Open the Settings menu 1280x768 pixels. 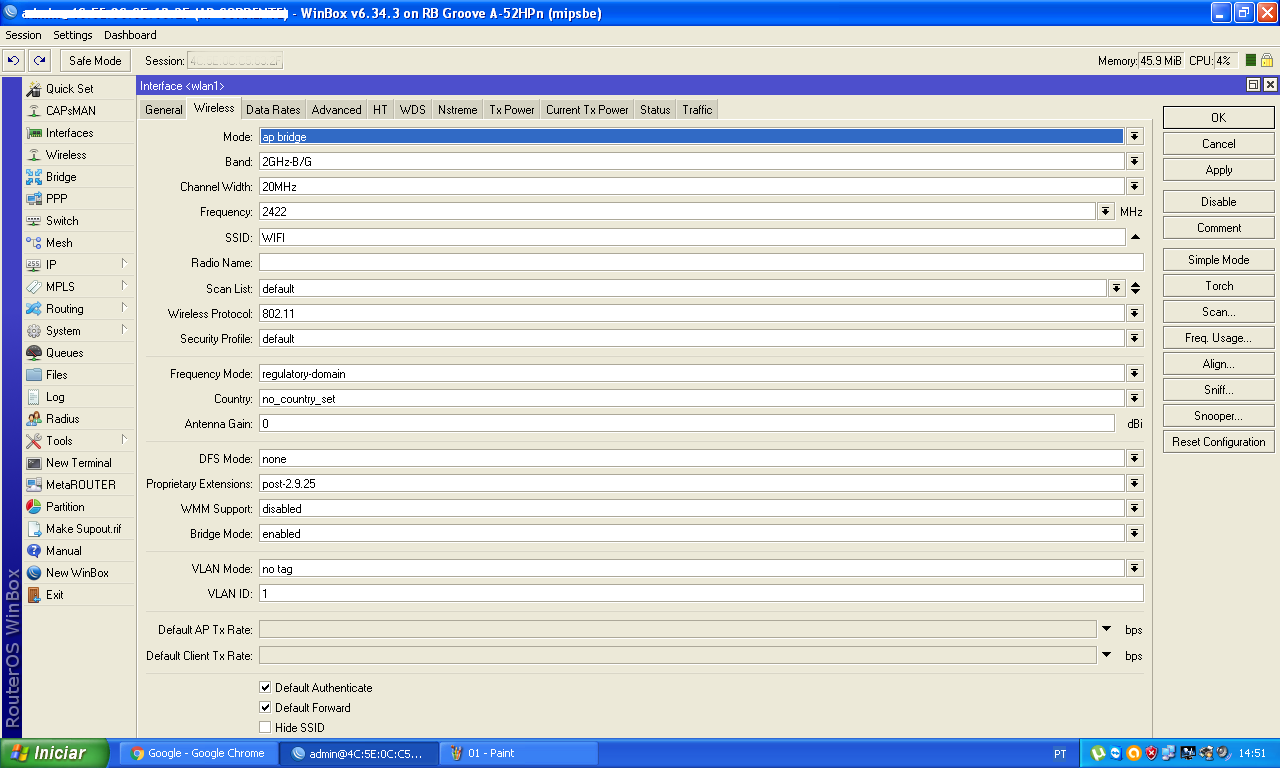coord(73,35)
